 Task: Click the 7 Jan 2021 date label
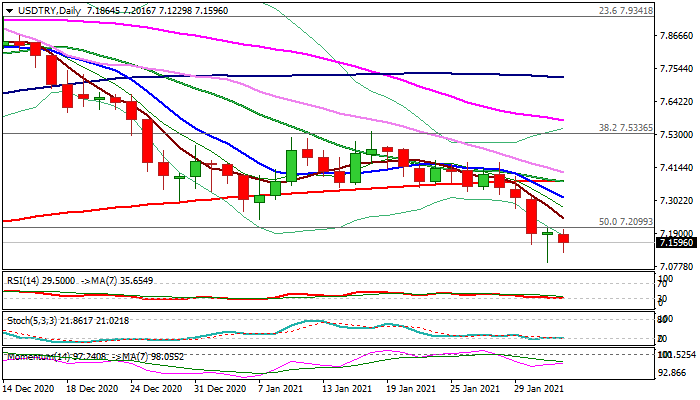point(279,387)
